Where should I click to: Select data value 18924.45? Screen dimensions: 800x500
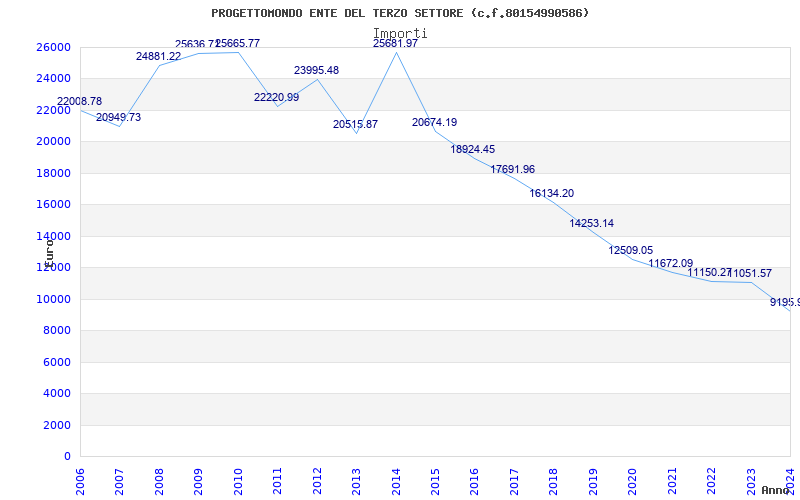pyautogui.click(x=472, y=149)
